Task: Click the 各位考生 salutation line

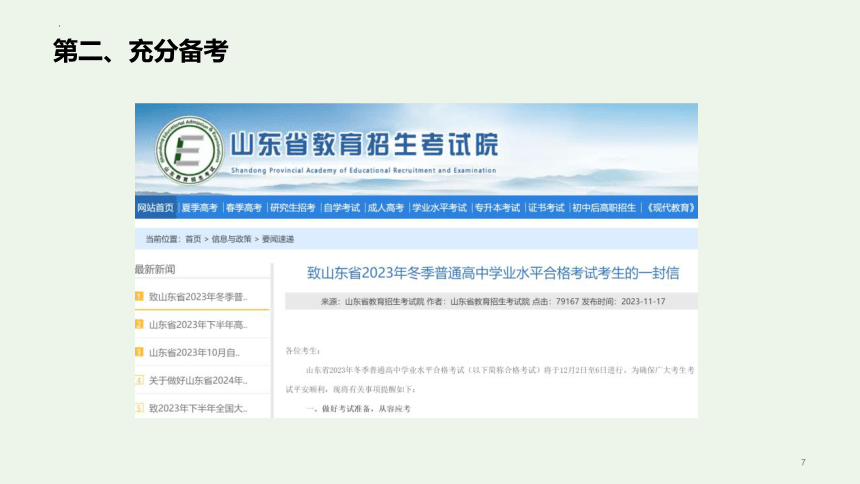Action: click(303, 351)
